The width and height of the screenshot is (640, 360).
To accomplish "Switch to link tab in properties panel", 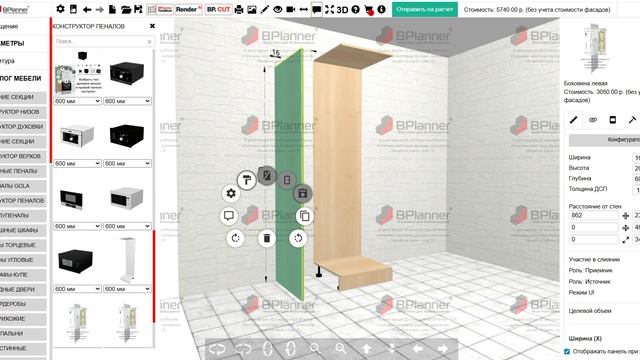I will point(593,120).
